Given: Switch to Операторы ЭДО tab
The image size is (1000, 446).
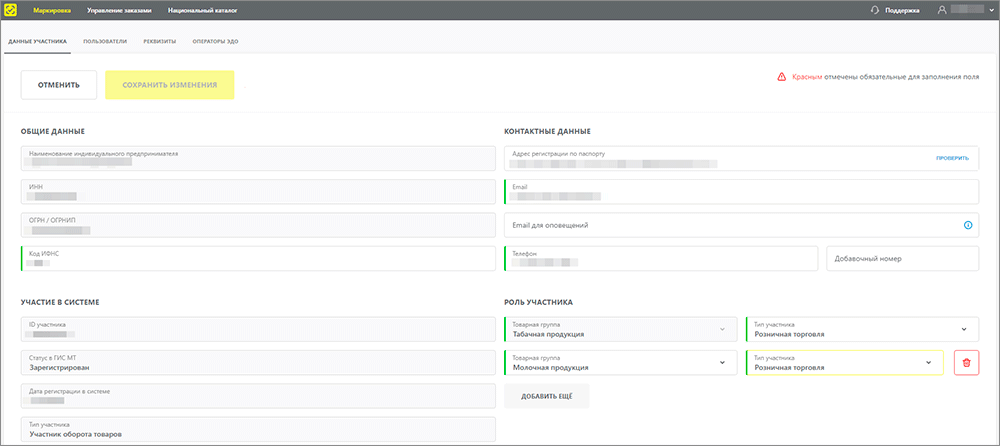Looking at the screenshot, I should point(216,42).
